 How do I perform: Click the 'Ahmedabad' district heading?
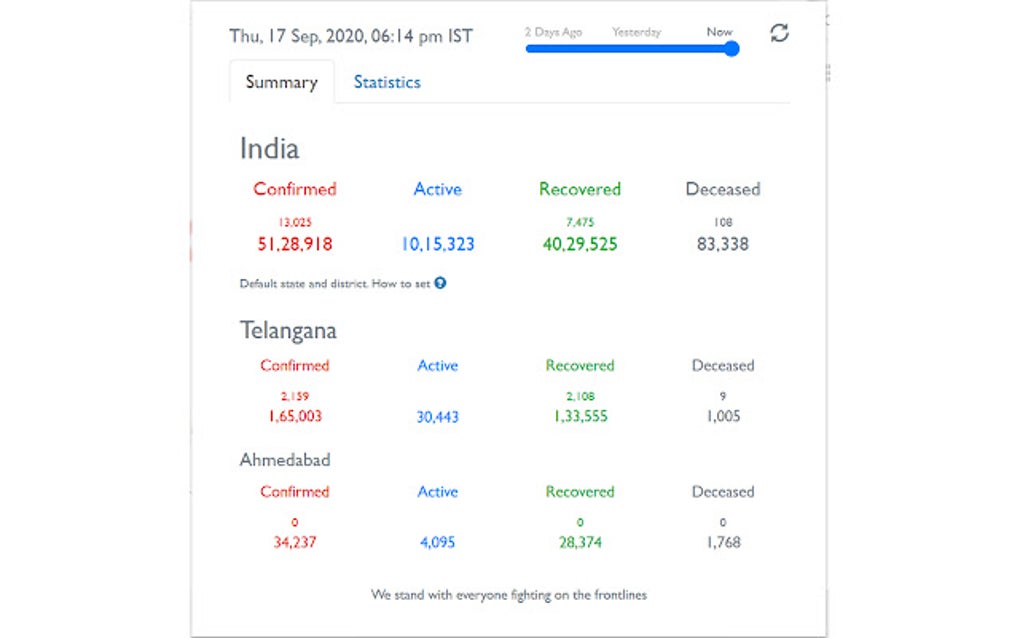click(287, 459)
